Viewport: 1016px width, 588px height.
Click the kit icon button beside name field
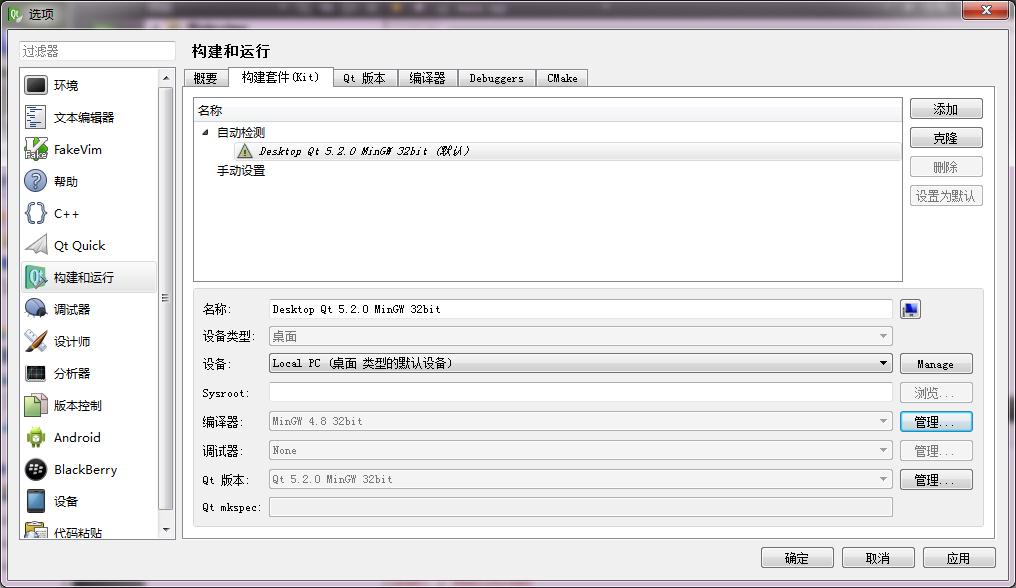coord(910,310)
